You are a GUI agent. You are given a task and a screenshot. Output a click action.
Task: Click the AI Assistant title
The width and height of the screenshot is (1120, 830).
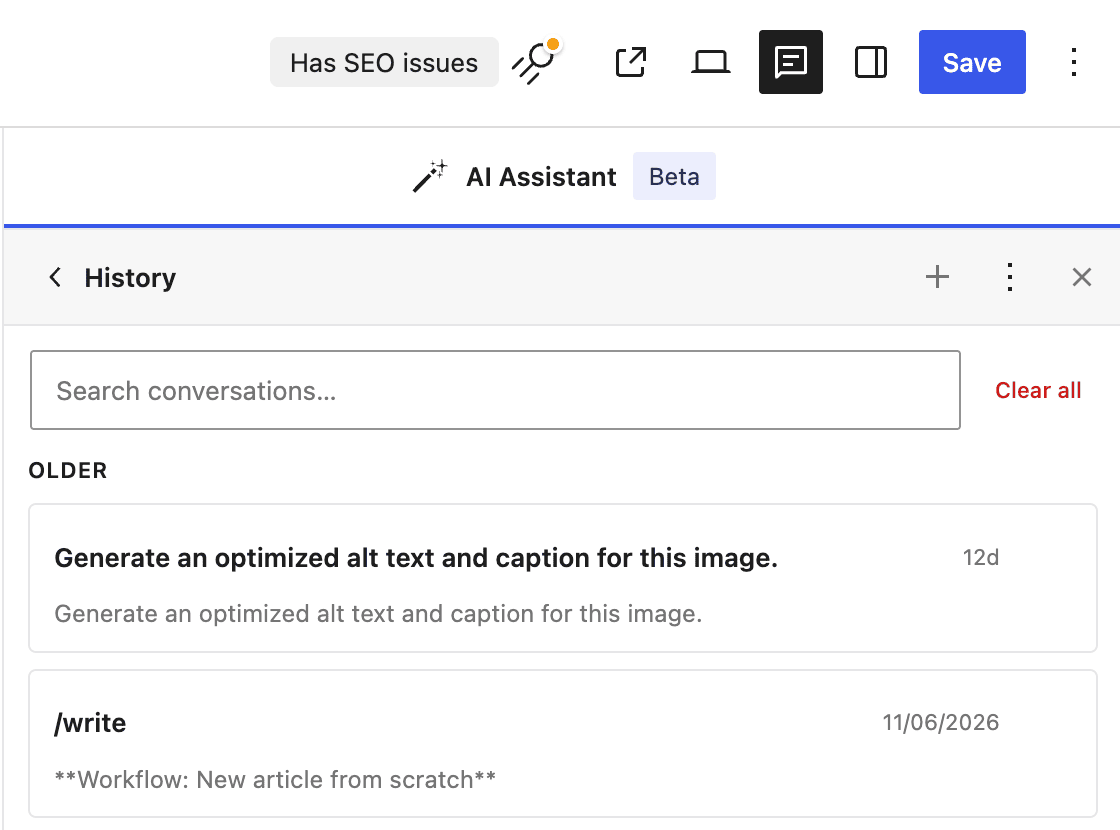pos(541,176)
